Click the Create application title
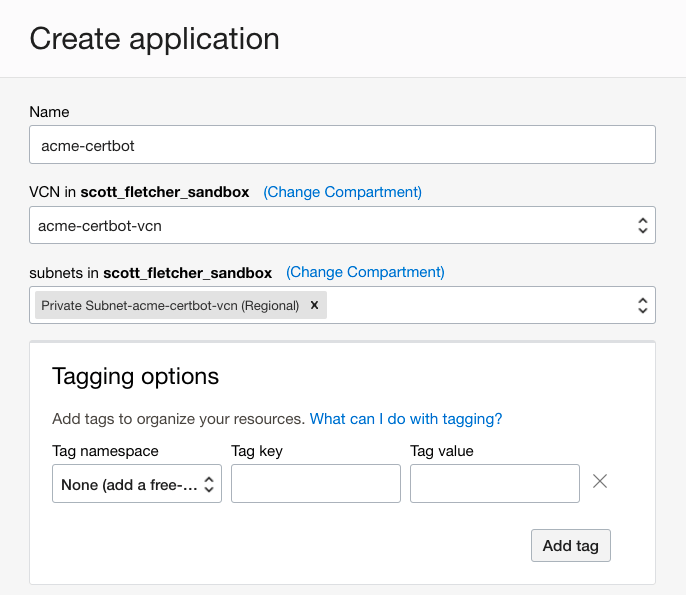Viewport: 686px width, 595px height. coord(154,39)
